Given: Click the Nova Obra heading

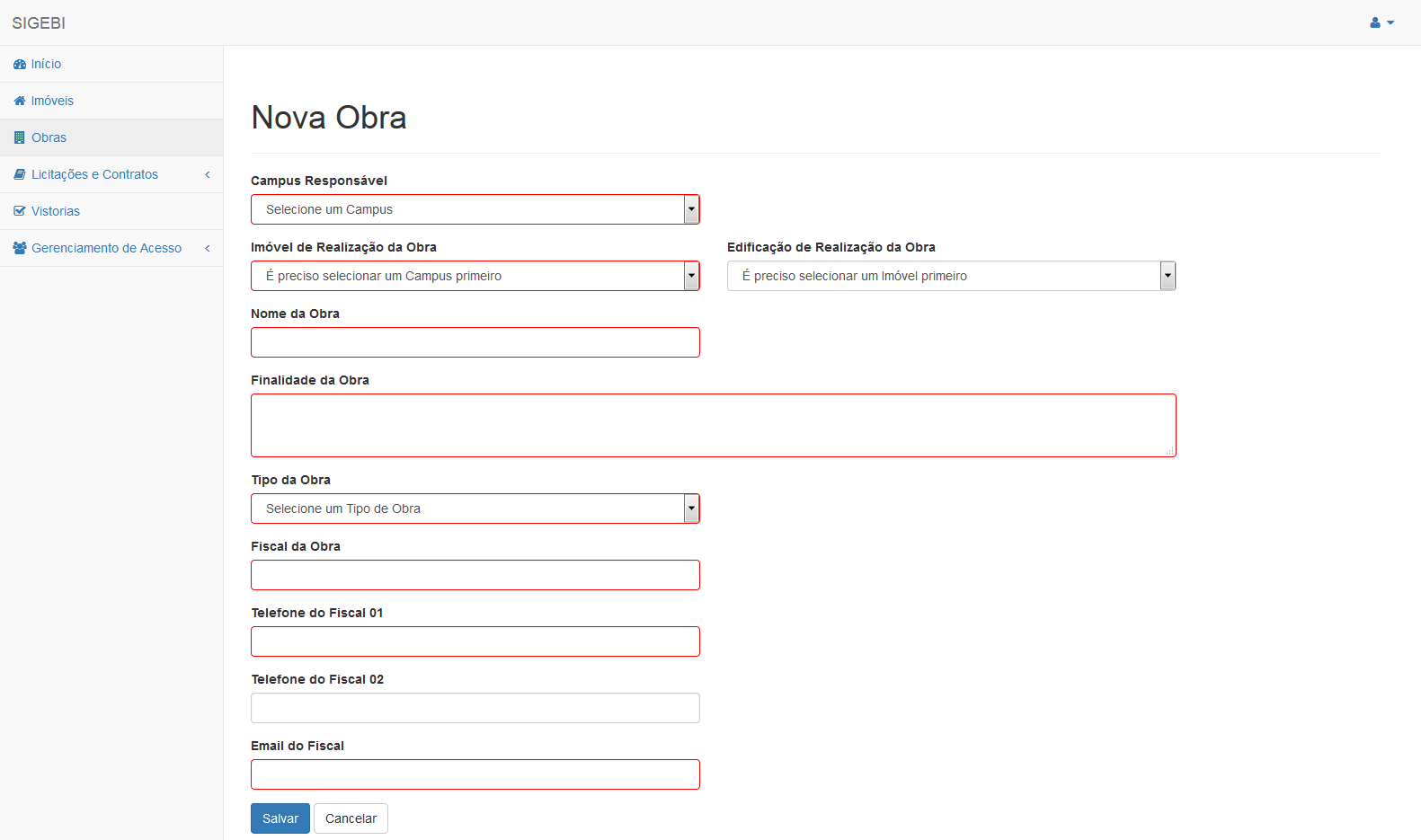Looking at the screenshot, I should point(329,118).
